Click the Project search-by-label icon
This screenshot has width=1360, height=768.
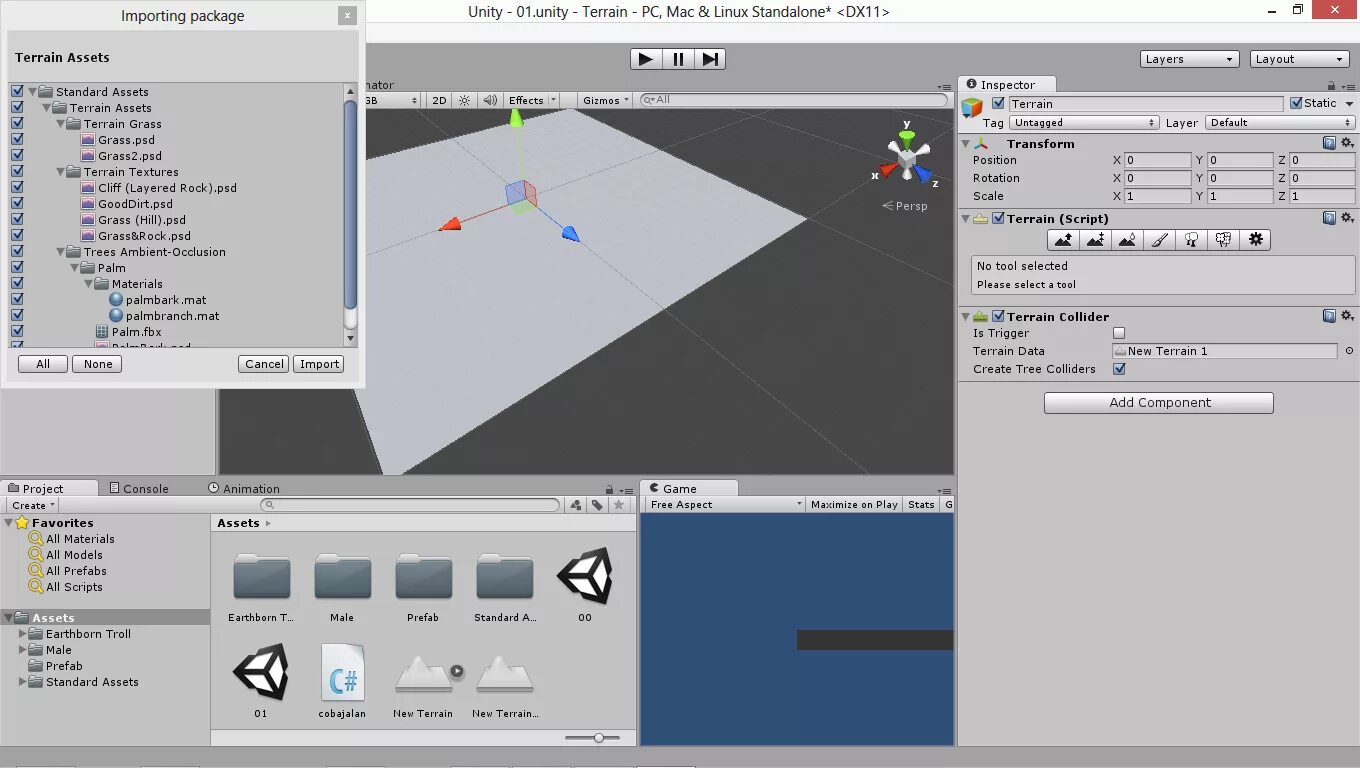[597, 505]
